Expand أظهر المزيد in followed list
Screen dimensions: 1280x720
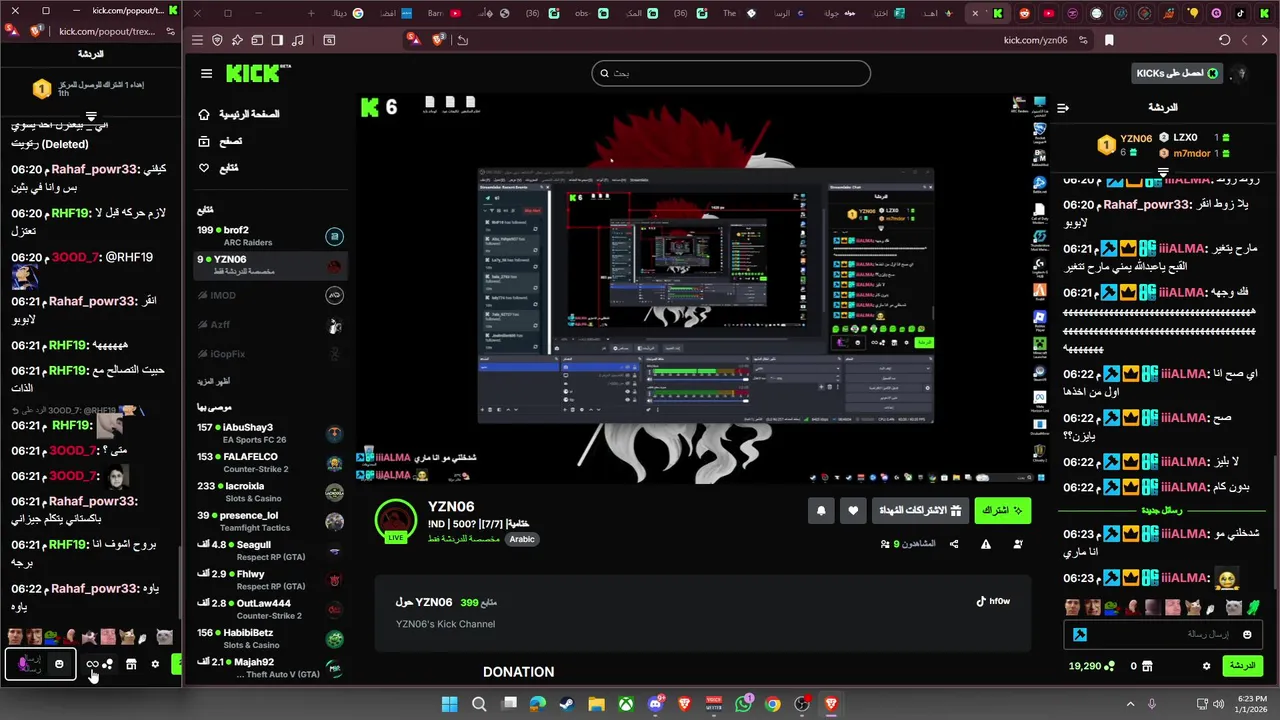(214, 382)
